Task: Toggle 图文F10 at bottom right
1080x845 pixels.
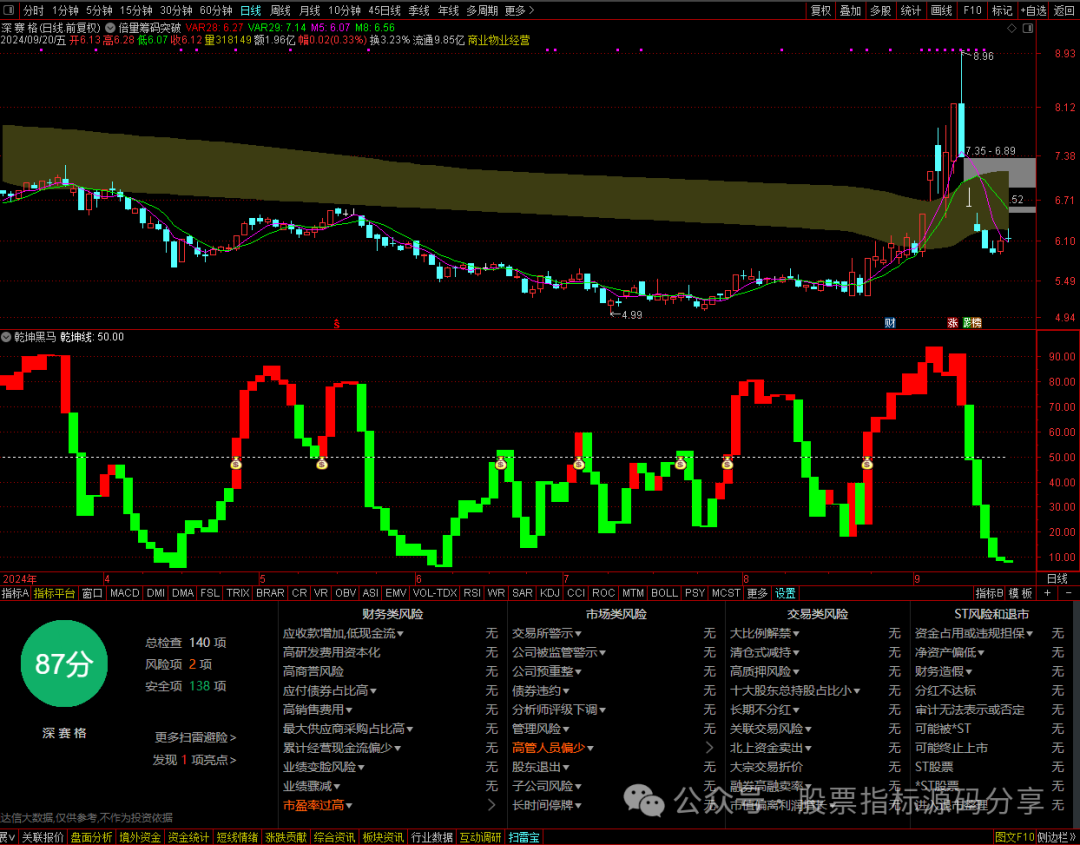Action: coord(1015,837)
